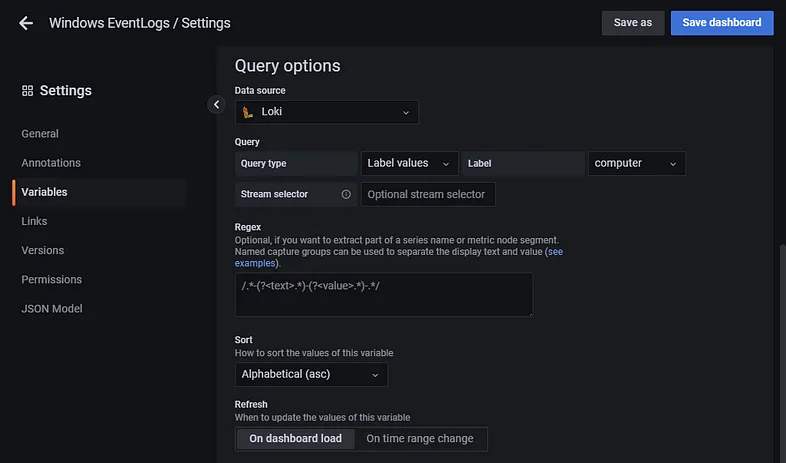The height and width of the screenshot is (463, 786).
Task: Click the Settings grid icon
Action: pyautogui.click(x=27, y=91)
